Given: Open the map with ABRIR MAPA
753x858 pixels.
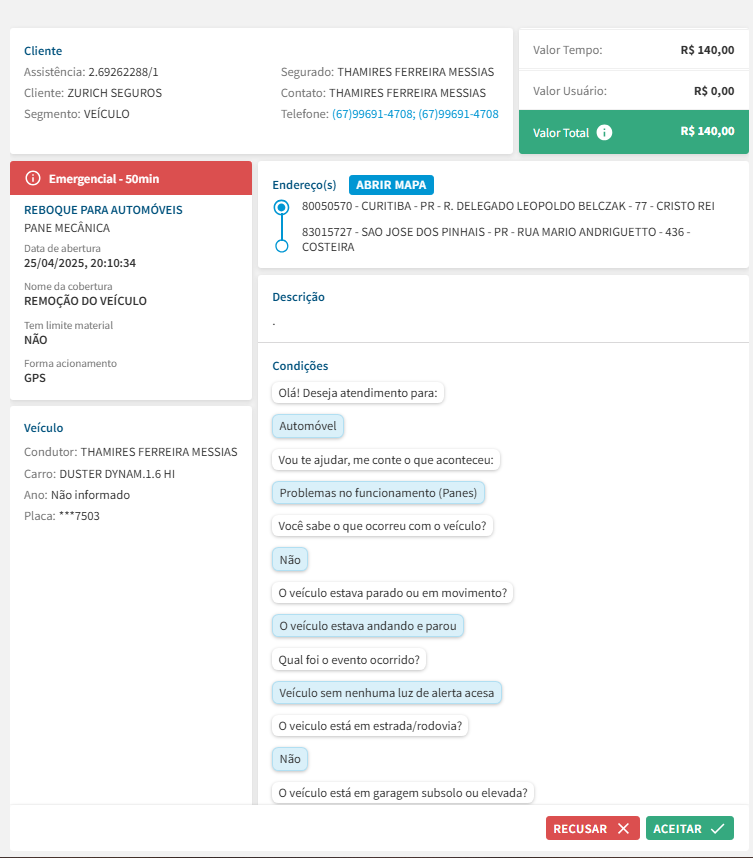Looking at the screenshot, I should tap(392, 185).
